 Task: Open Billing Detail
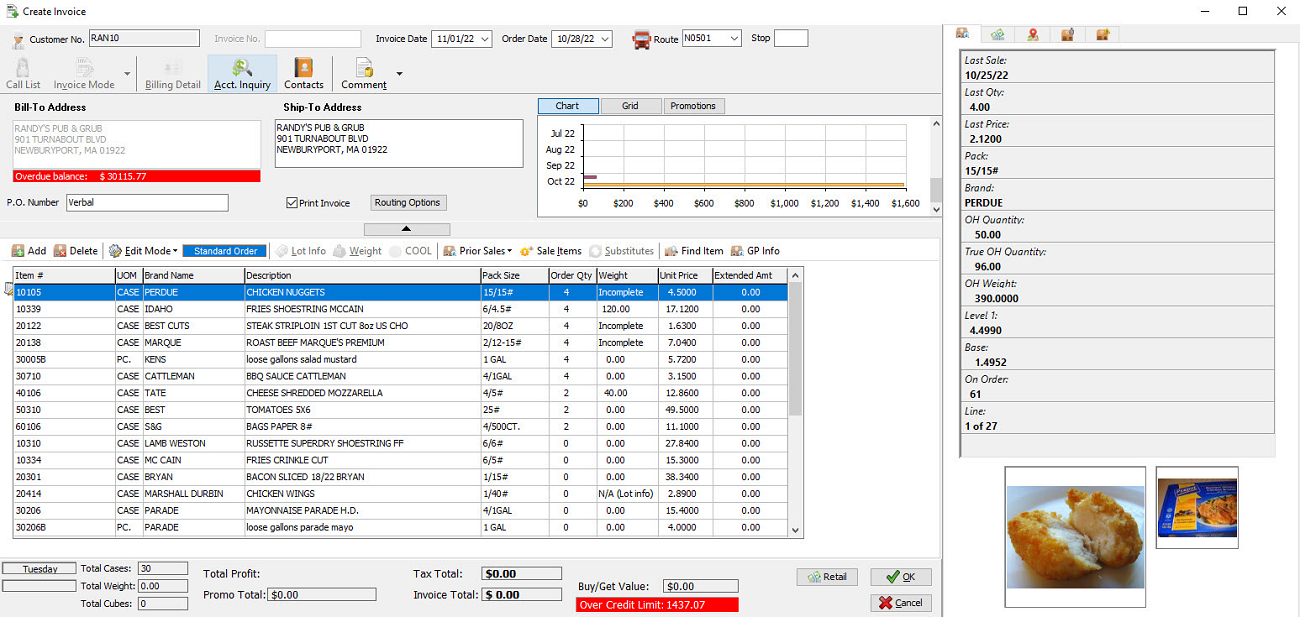[172, 72]
